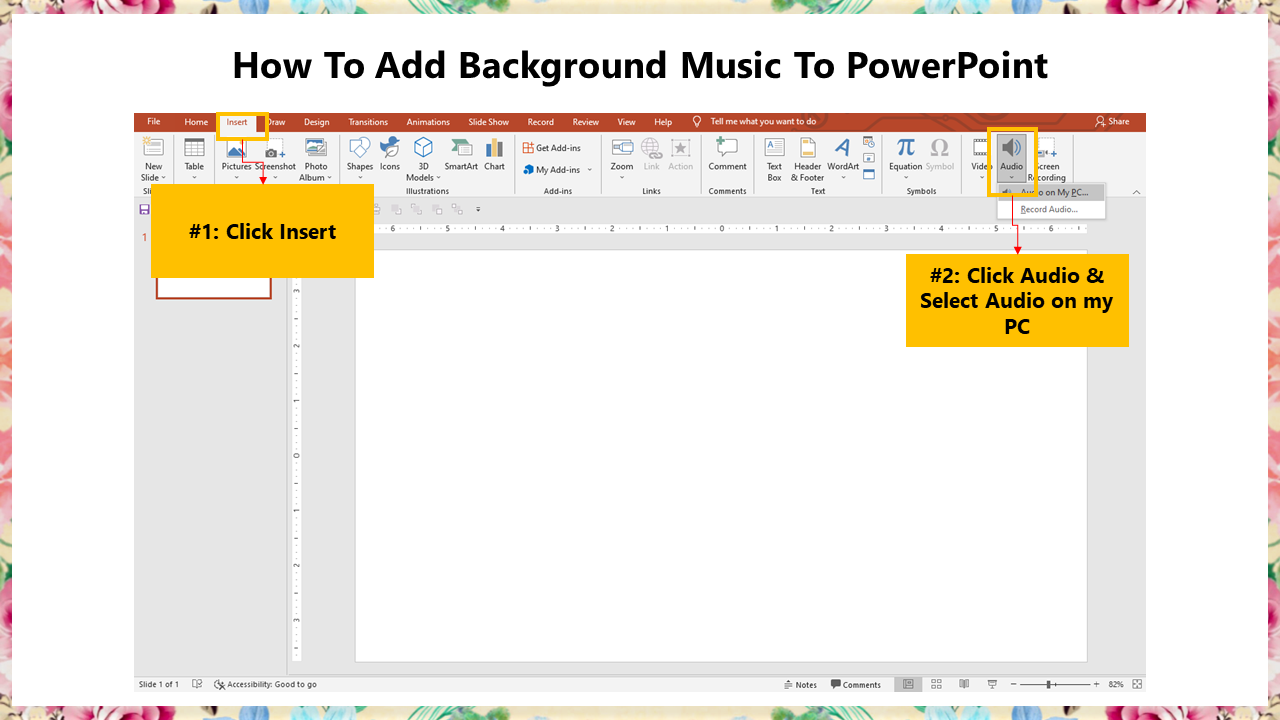The height and width of the screenshot is (720, 1280).
Task: Click the zoom in plus button
Action: coord(1096,684)
